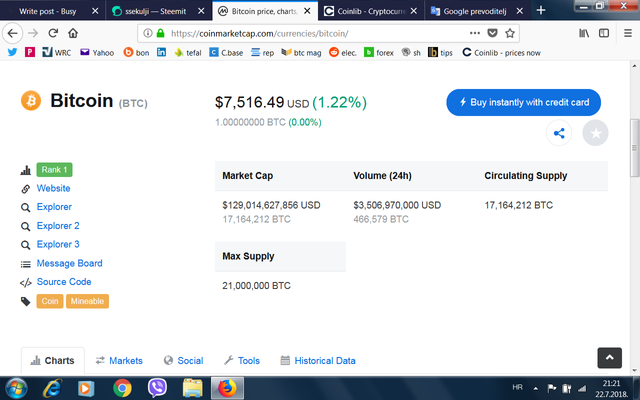The height and width of the screenshot is (400, 640).
Task: Go to the Firefox Home page icon
Action: point(73,33)
